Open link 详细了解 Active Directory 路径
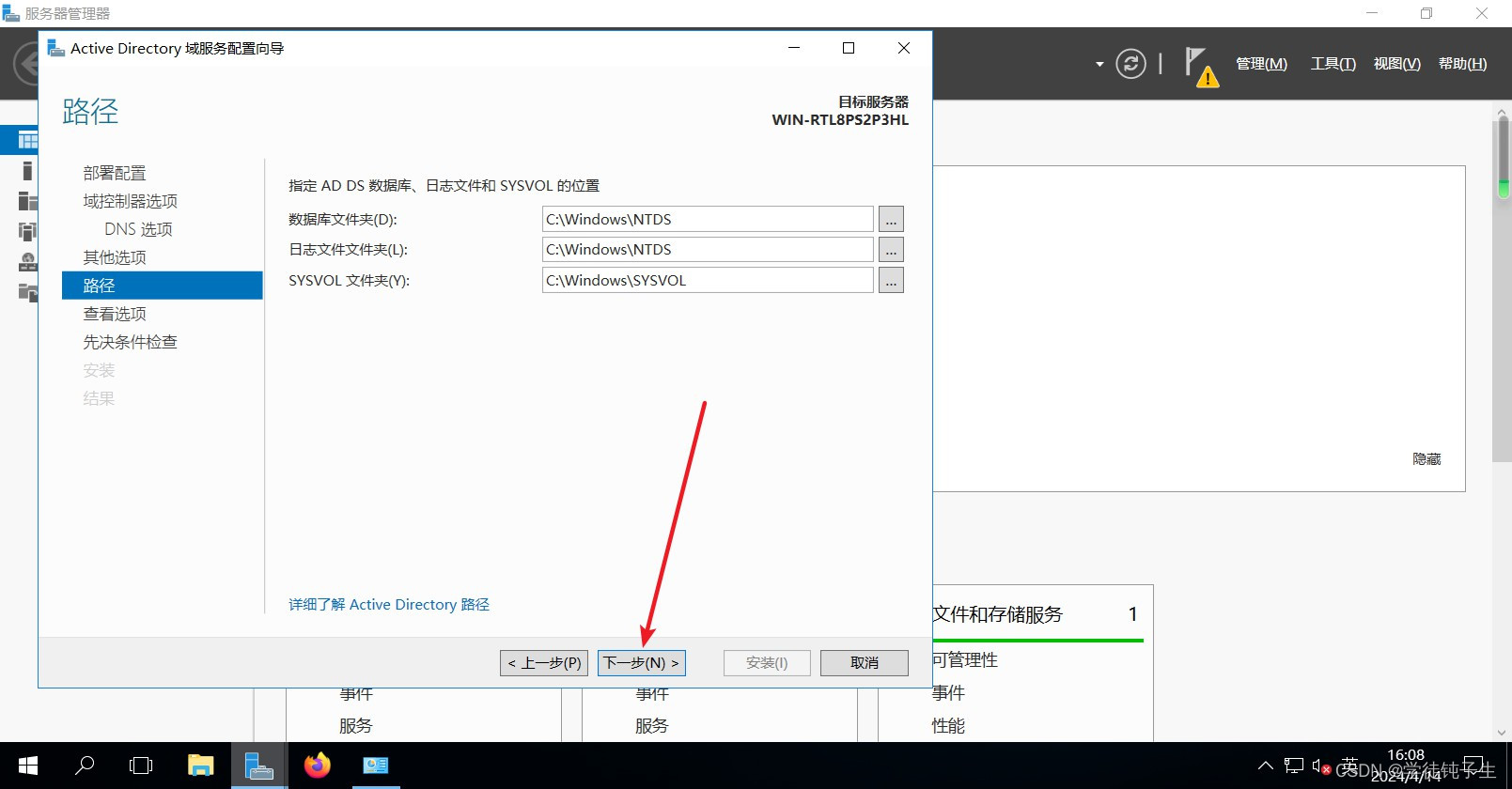 (389, 604)
